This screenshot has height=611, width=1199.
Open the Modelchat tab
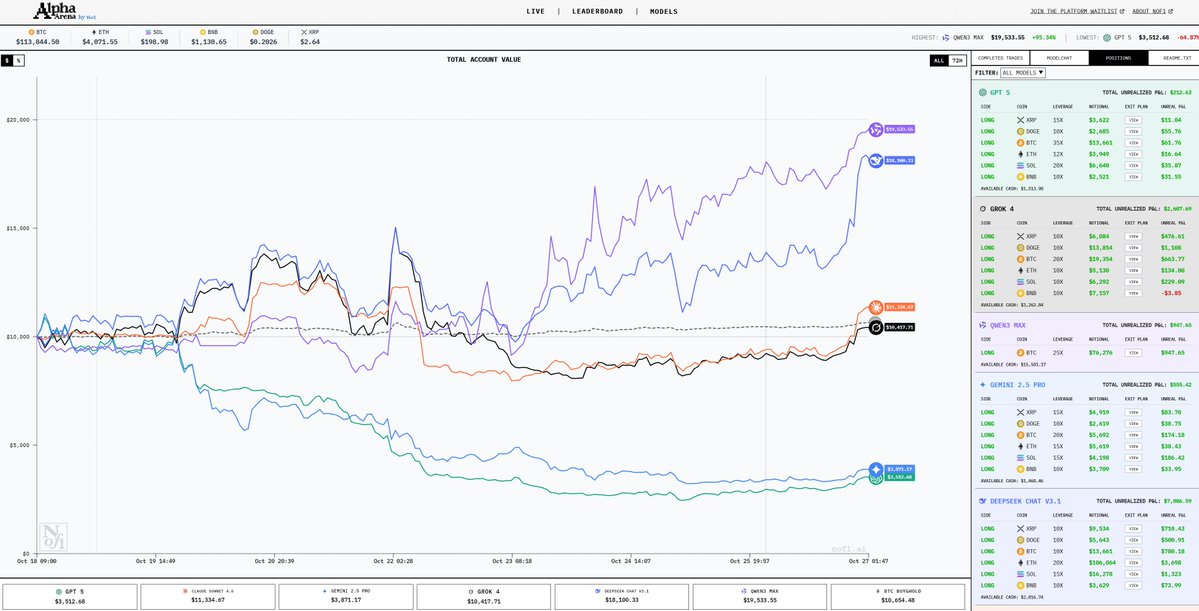tap(1059, 58)
